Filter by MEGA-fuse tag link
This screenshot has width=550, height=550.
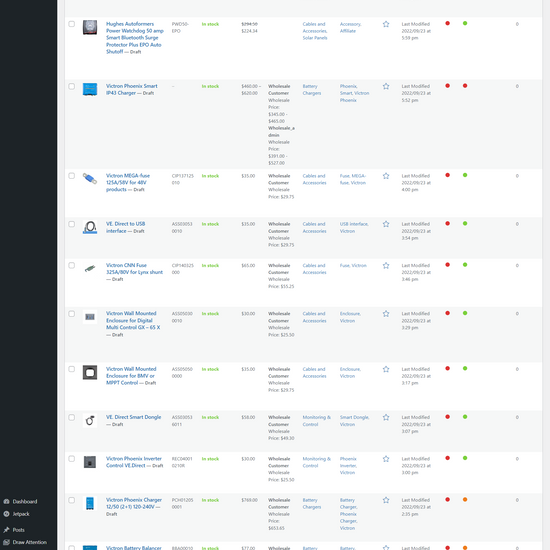353,179
